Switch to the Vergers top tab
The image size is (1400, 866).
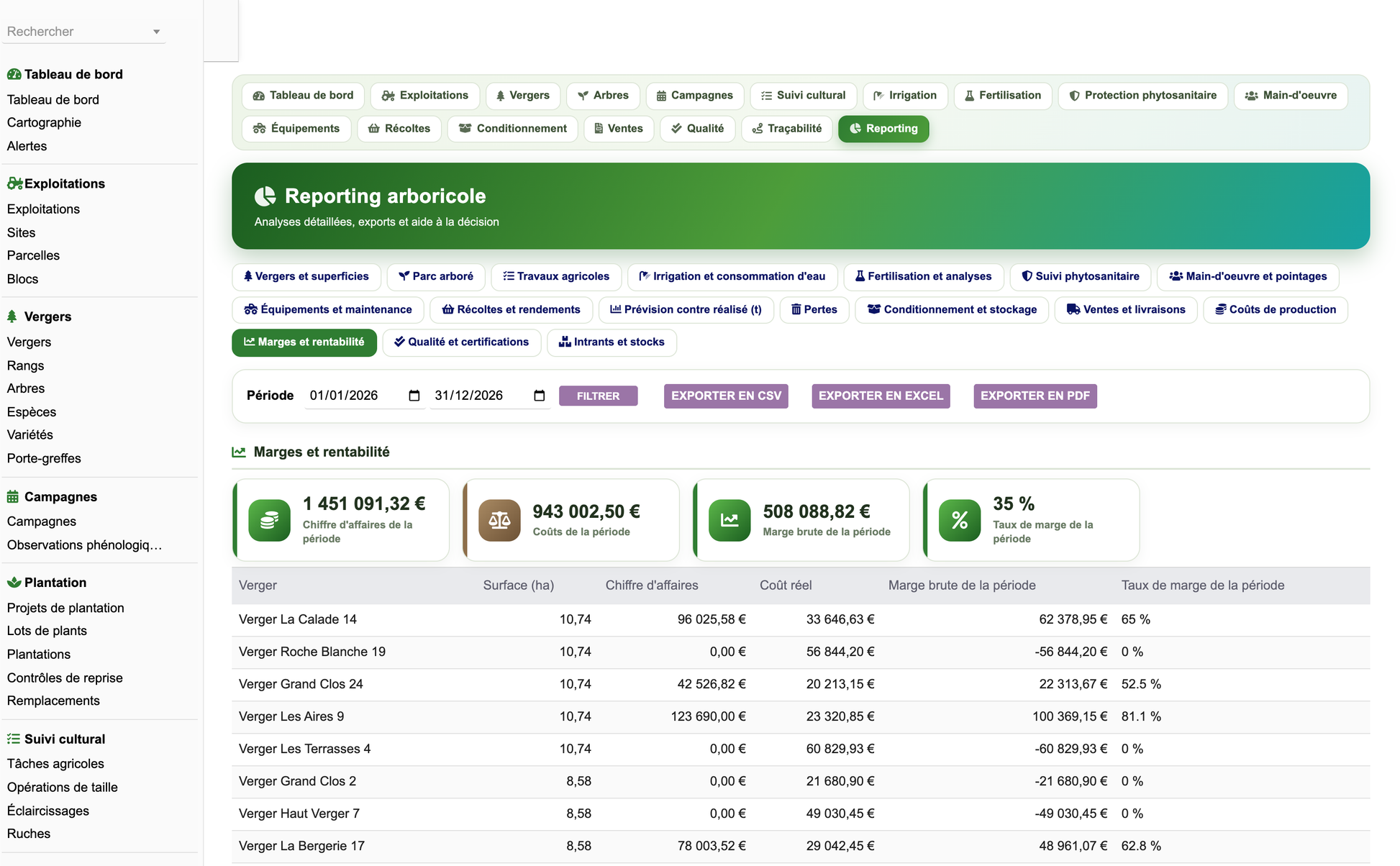(x=523, y=96)
